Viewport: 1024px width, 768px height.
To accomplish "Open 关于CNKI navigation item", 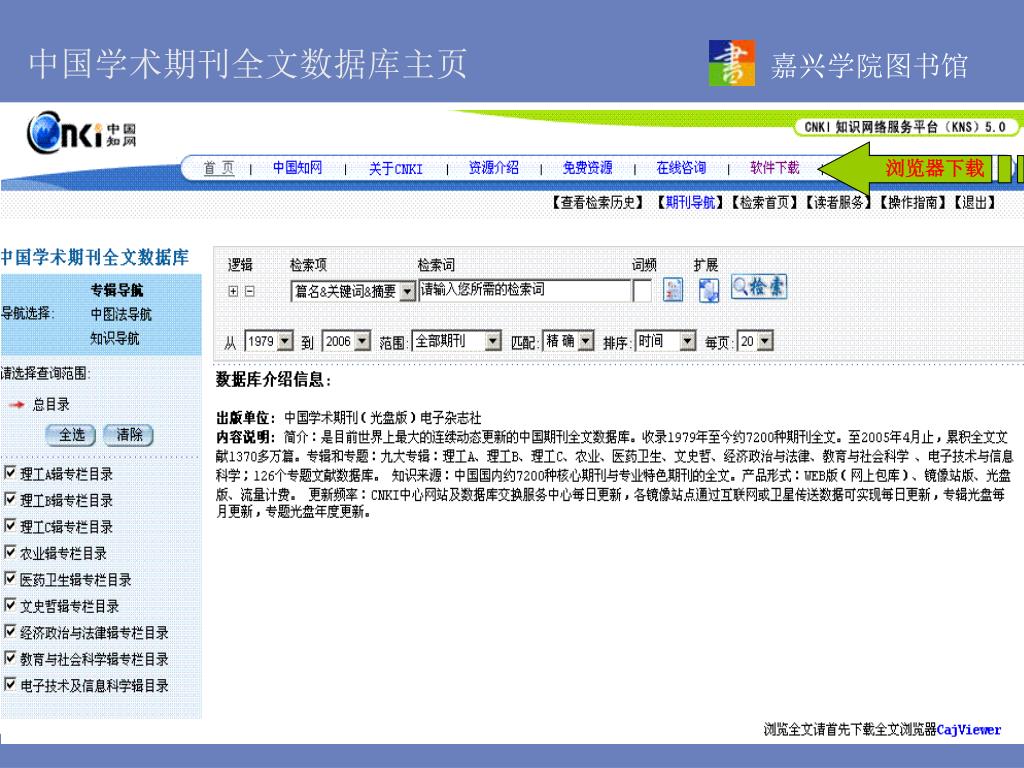I will point(396,168).
